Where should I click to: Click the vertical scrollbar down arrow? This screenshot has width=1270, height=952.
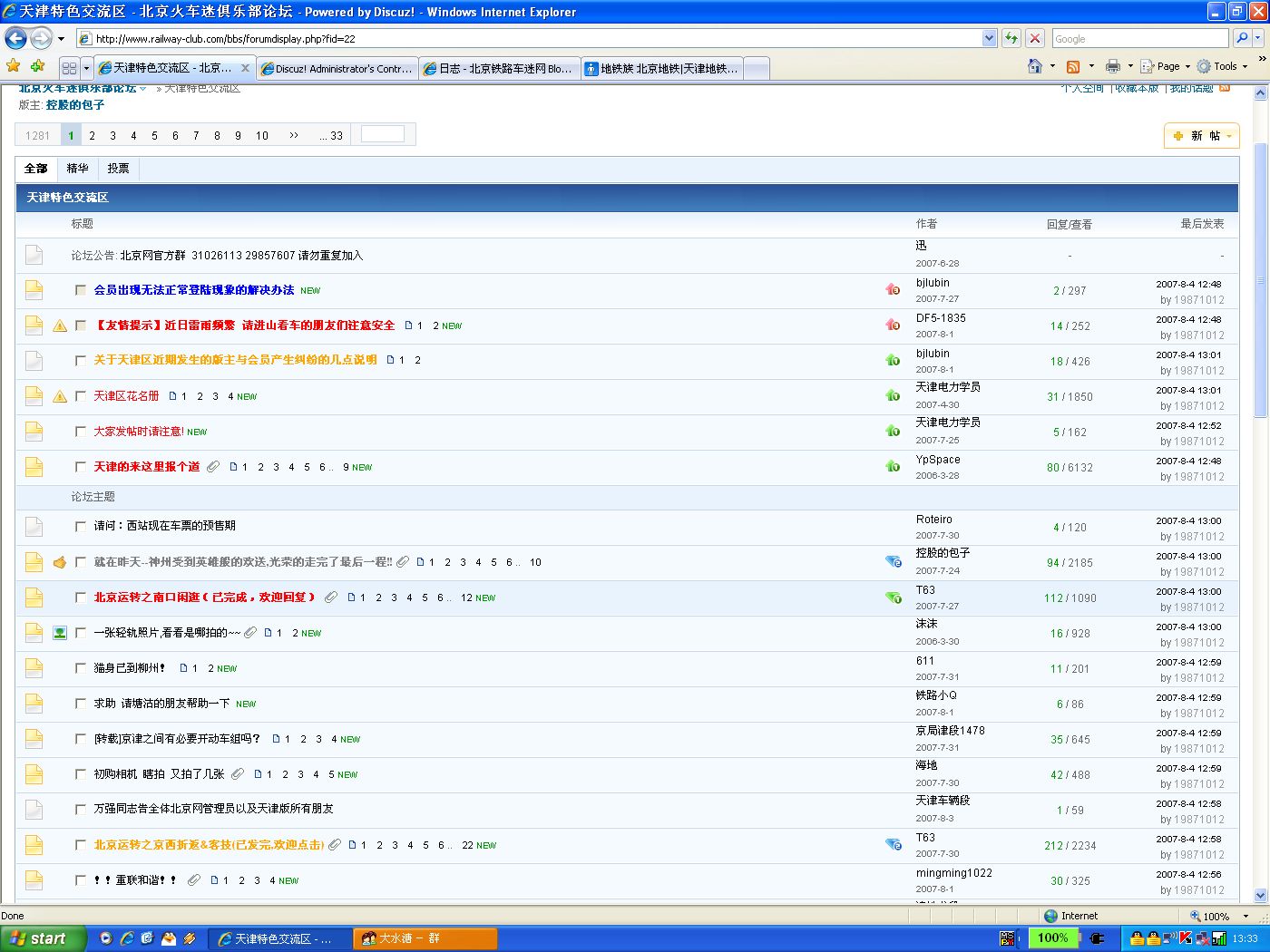tap(1260, 895)
